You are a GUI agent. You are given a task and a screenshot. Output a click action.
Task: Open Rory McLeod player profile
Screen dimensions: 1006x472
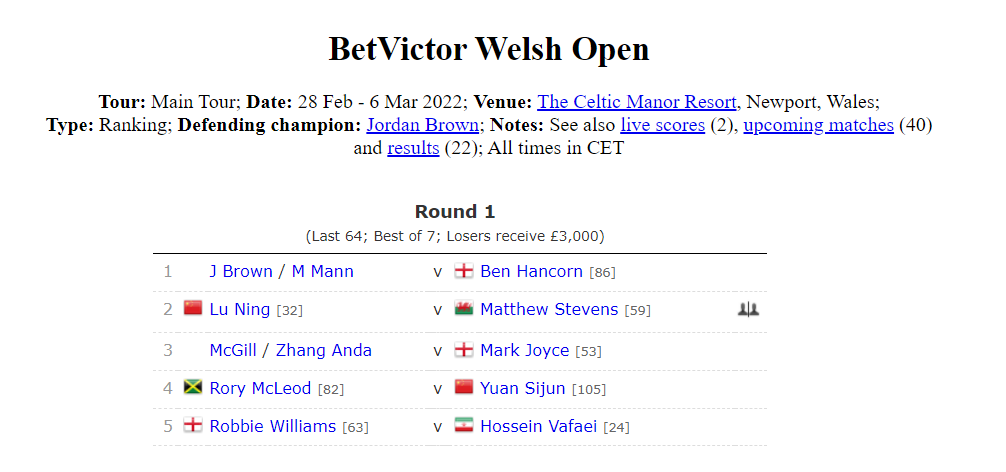coord(260,388)
